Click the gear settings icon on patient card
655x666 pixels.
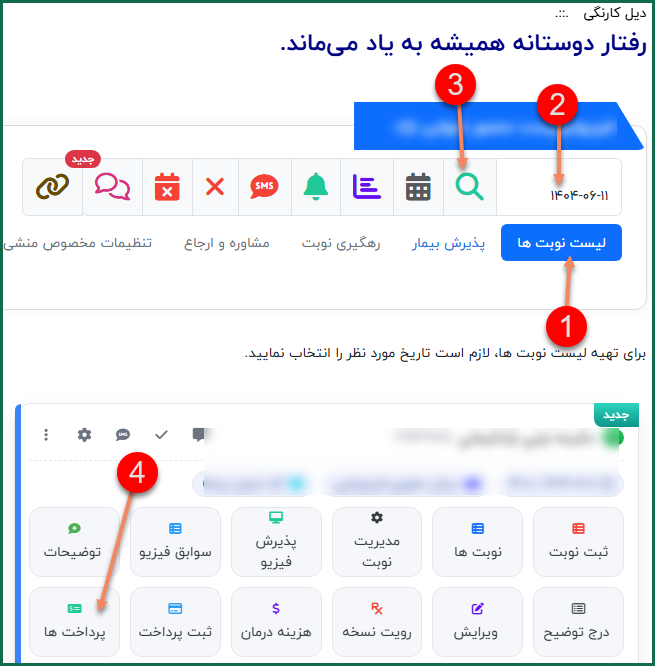coord(84,435)
